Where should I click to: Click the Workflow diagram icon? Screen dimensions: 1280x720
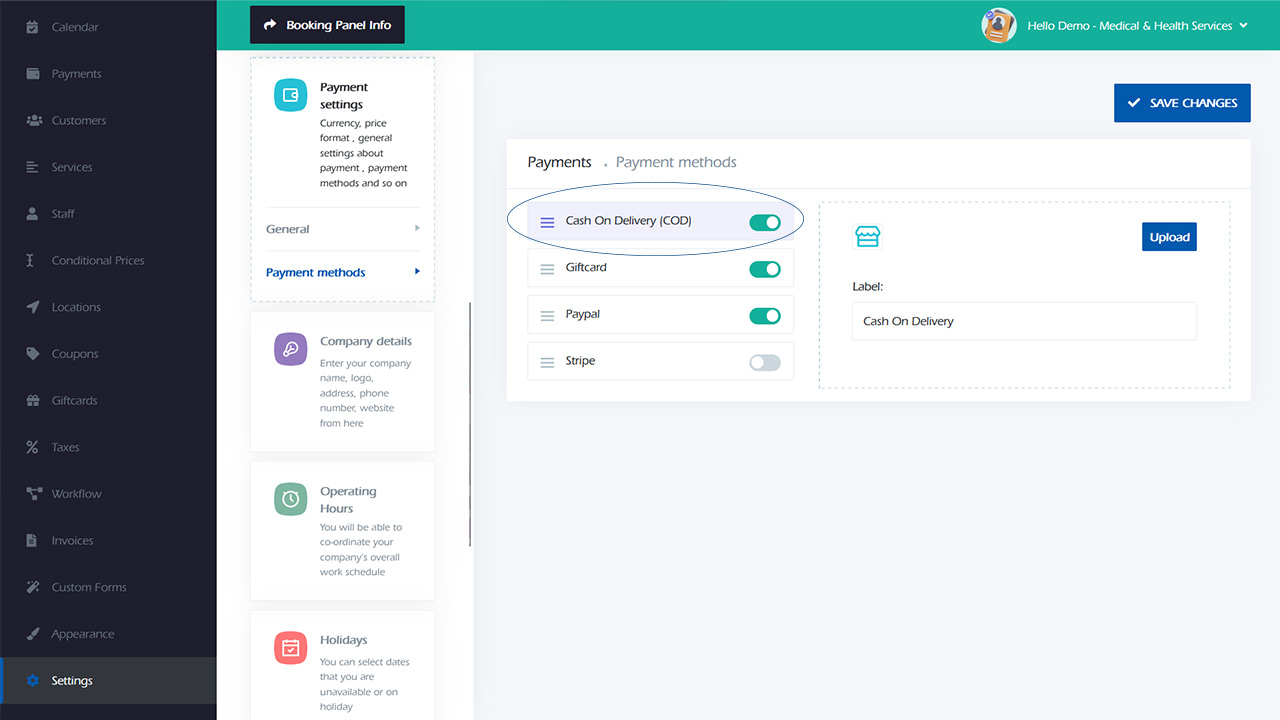(x=32, y=494)
